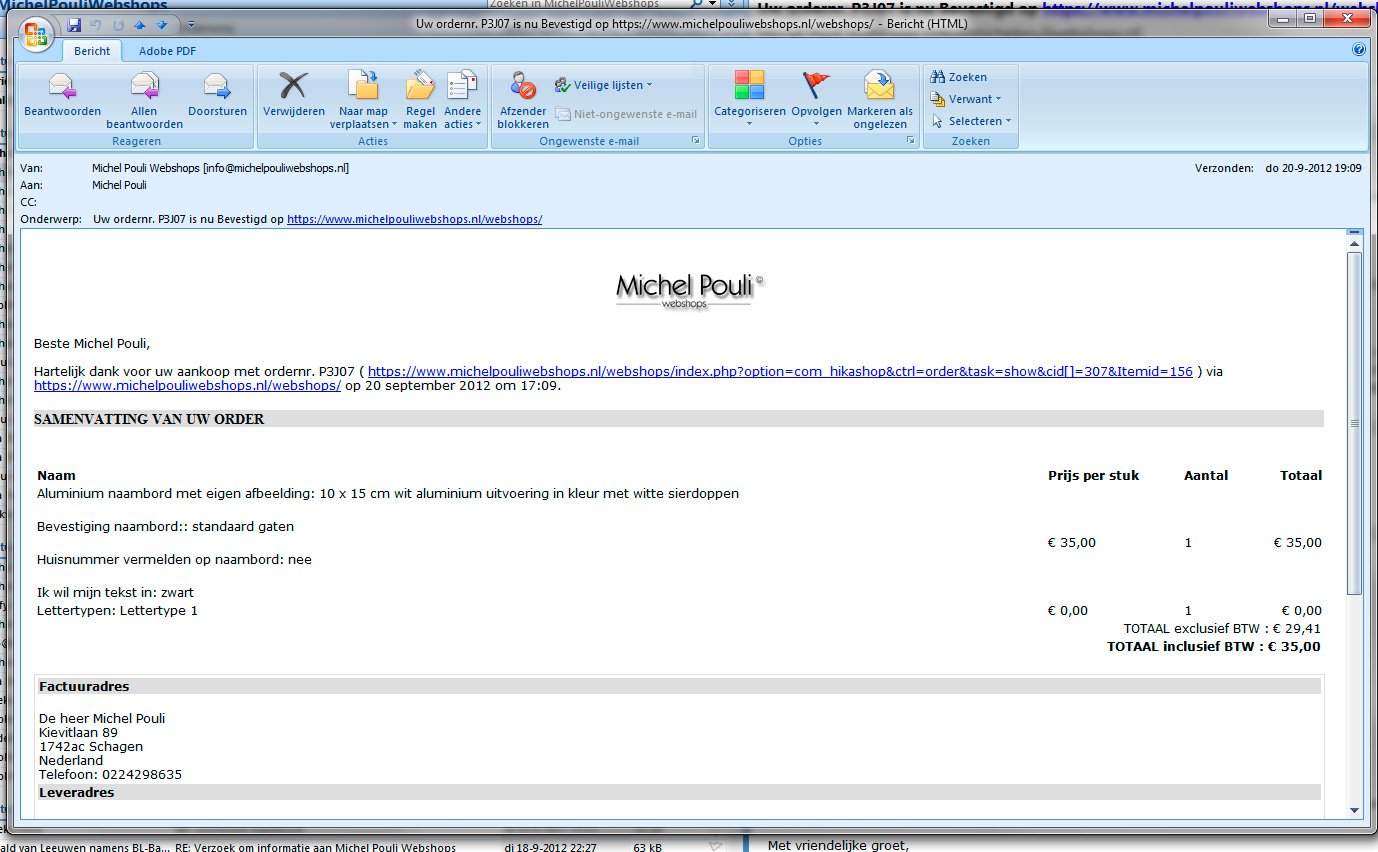Click the scrollbar down arrow in message
Screen dimensions: 1378x852
(1354, 810)
